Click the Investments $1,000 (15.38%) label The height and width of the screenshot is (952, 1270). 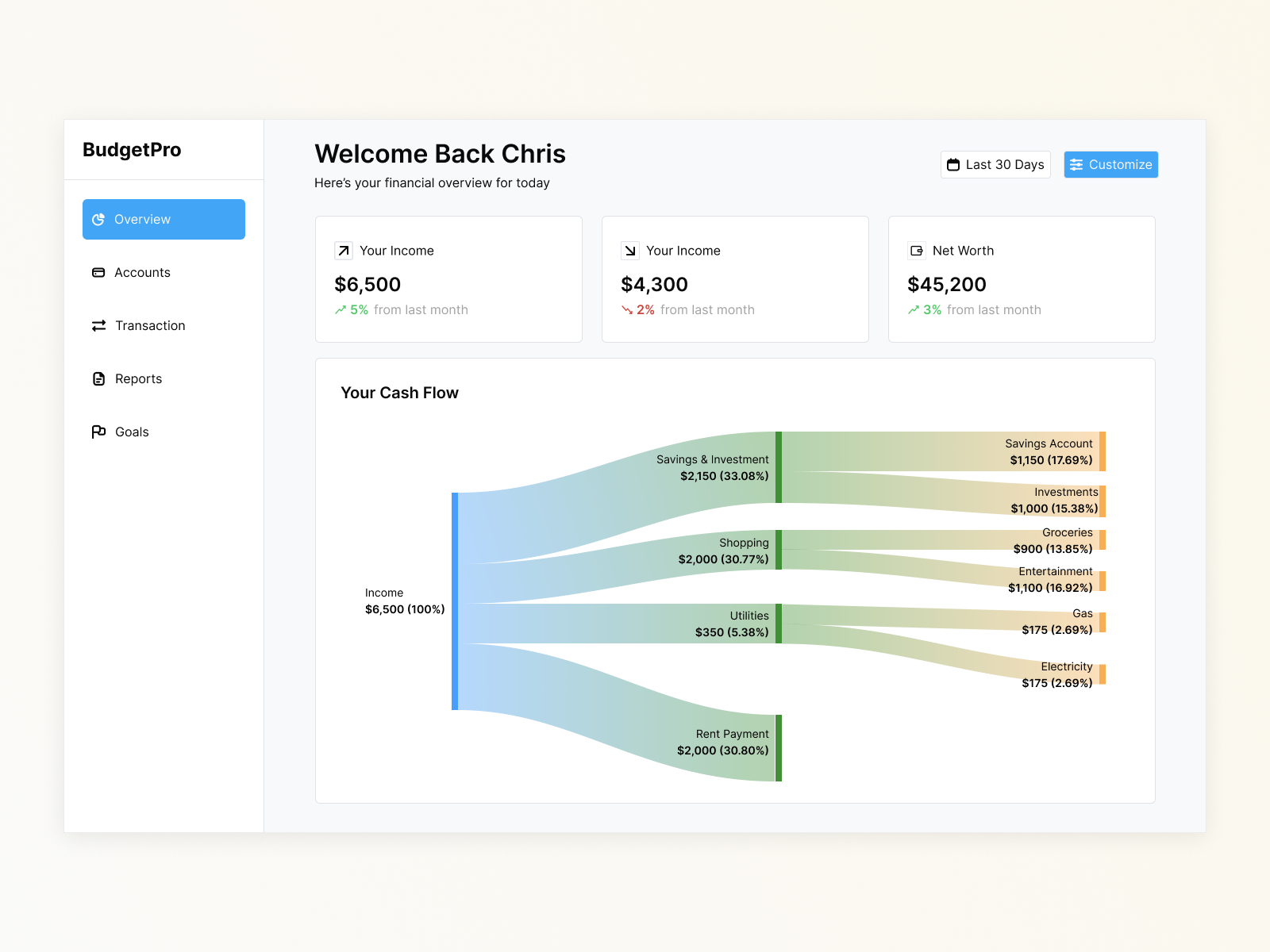tap(1054, 501)
